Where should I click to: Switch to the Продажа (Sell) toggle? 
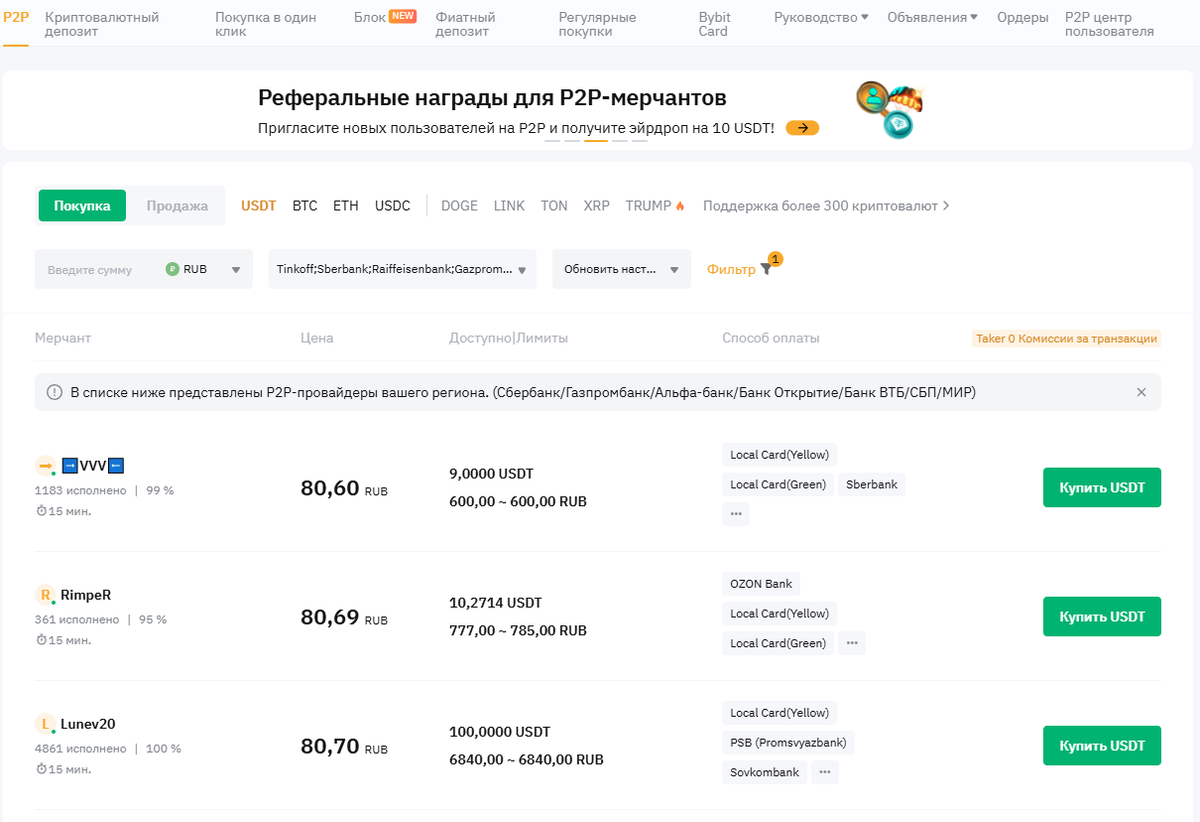[x=177, y=206]
